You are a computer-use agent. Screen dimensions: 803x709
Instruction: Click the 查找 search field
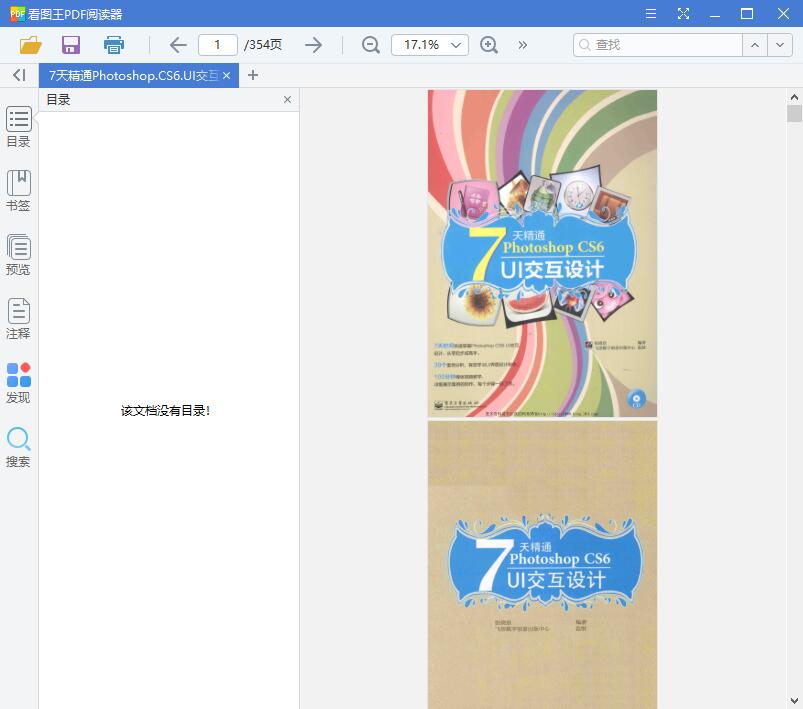[x=658, y=45]
